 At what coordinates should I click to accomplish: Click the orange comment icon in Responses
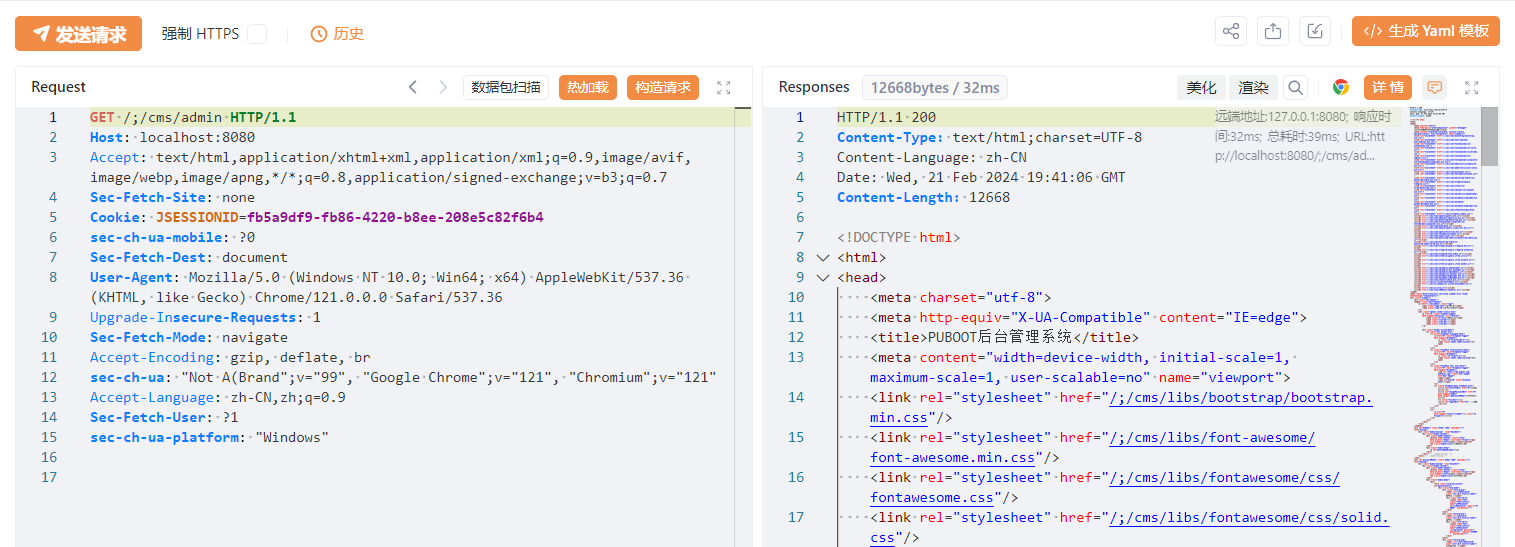click(1435, 87)
